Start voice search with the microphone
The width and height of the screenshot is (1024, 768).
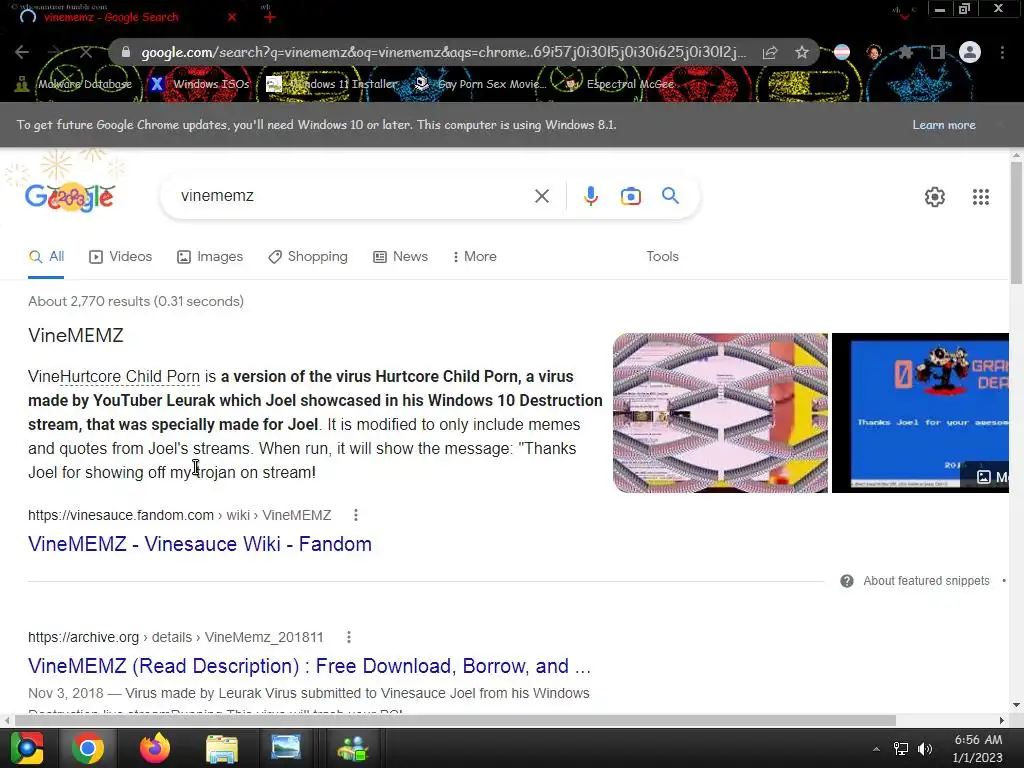click(590, 196)
